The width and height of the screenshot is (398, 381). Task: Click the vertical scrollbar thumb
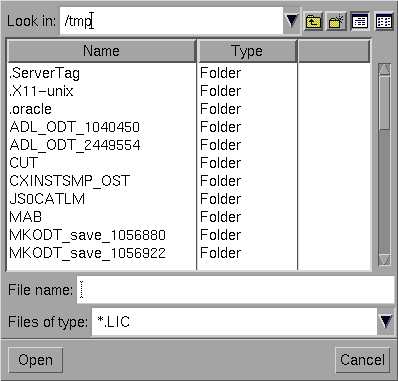[x=384, y=103]
